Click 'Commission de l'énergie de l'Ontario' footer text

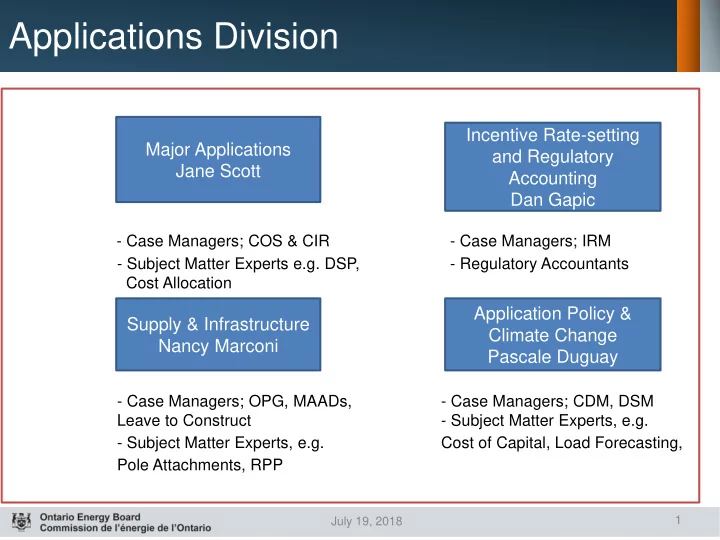click(125, 528)
